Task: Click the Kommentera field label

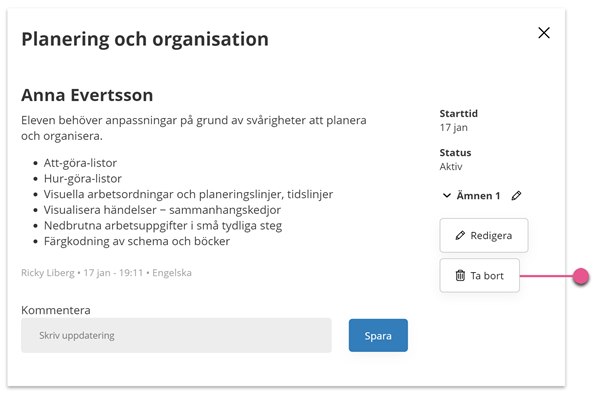Action: [x=56, y=310]
